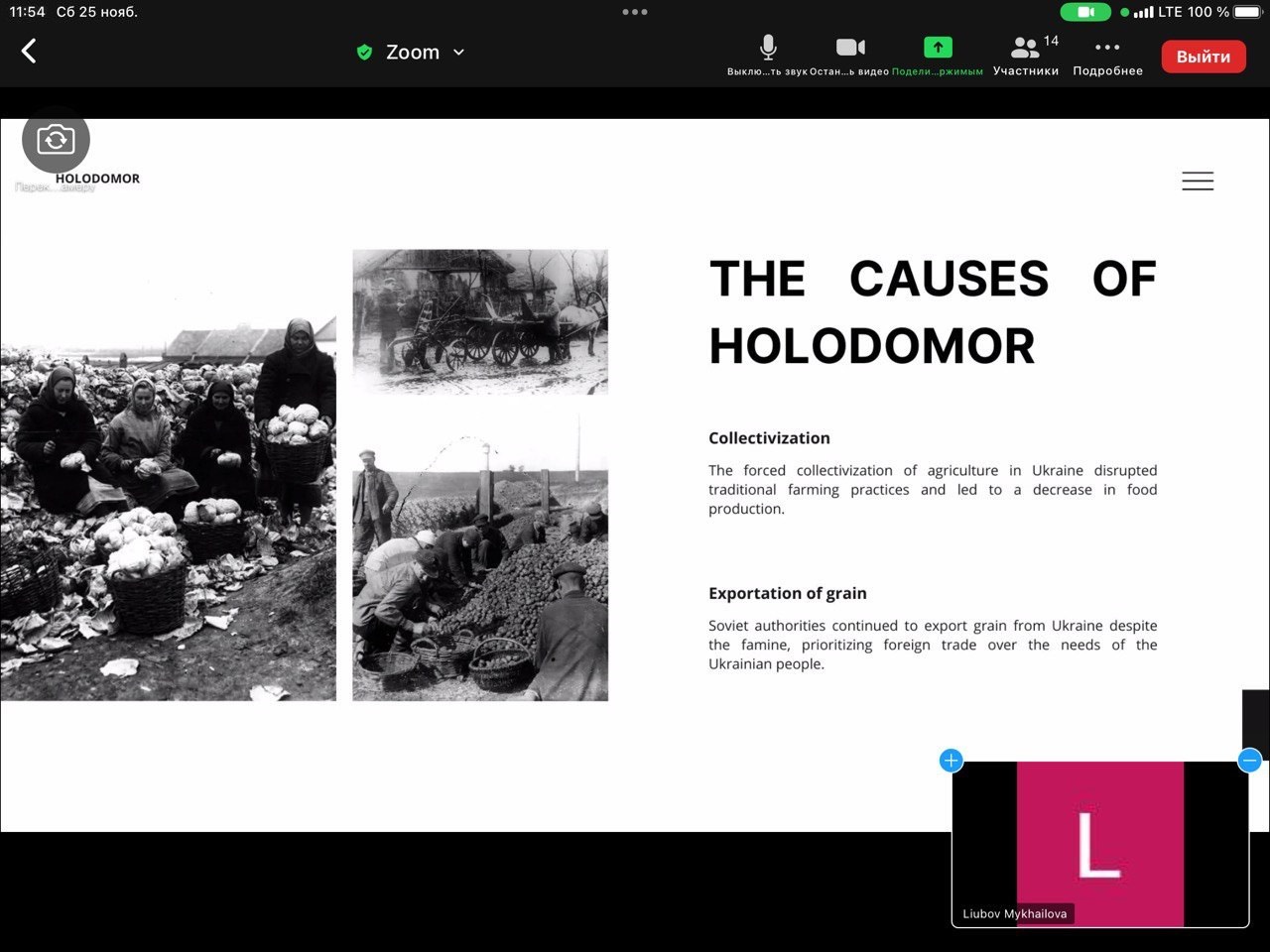Screen dimensions: 1270x952
Task: Click the HOLODOMOR logo text
Action: pos(97,178)
